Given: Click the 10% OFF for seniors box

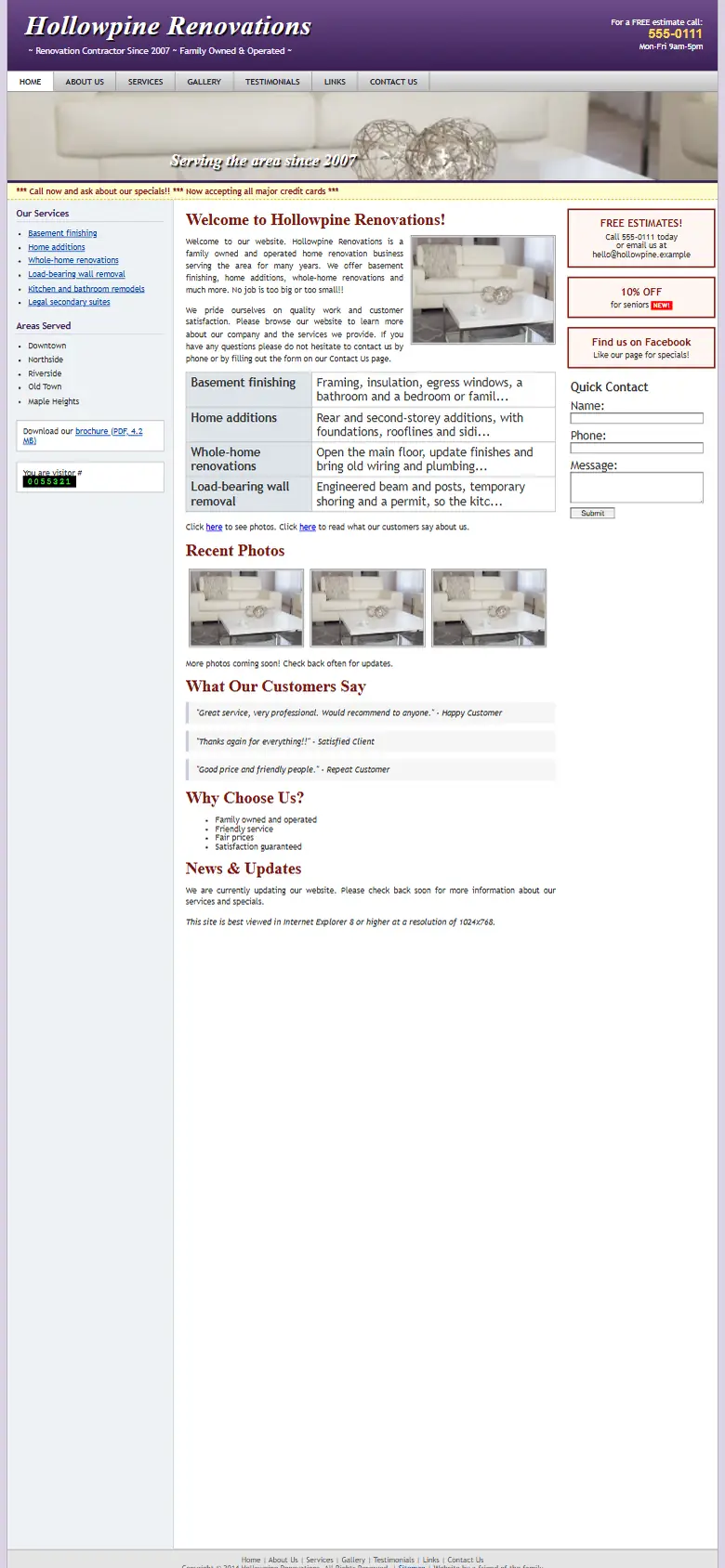Looking at the screenshot, I should click(641, 297).
